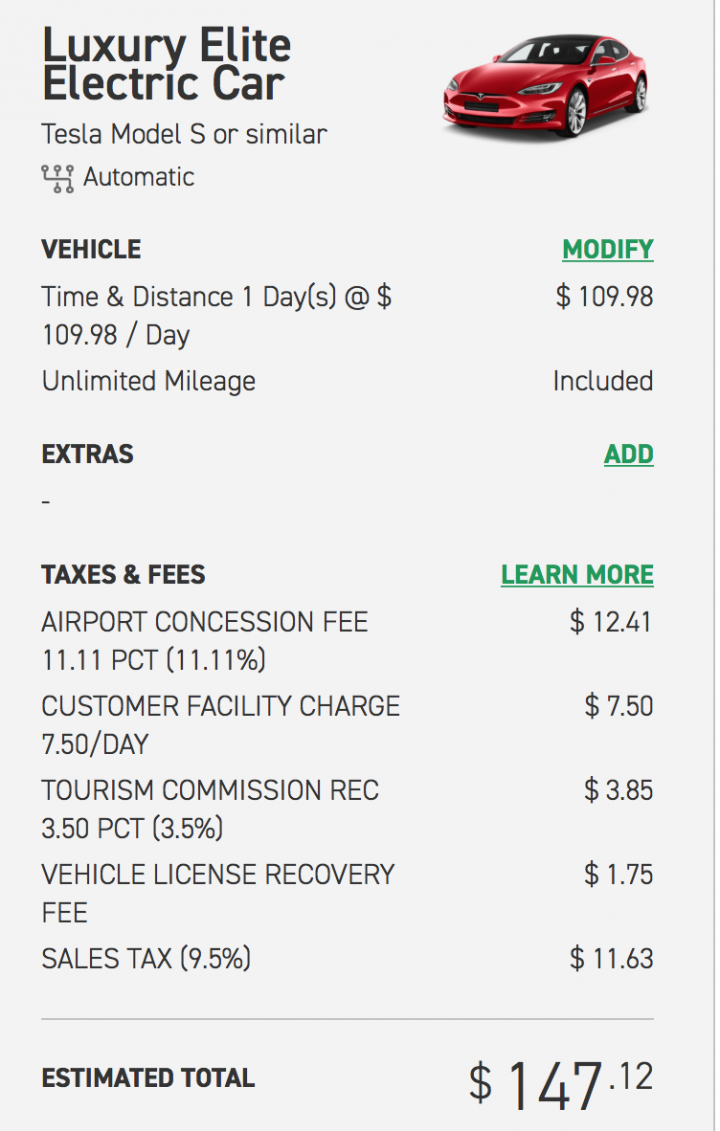
Task: Click the estimated total $147.12 amount
Action: (561, 1084)
